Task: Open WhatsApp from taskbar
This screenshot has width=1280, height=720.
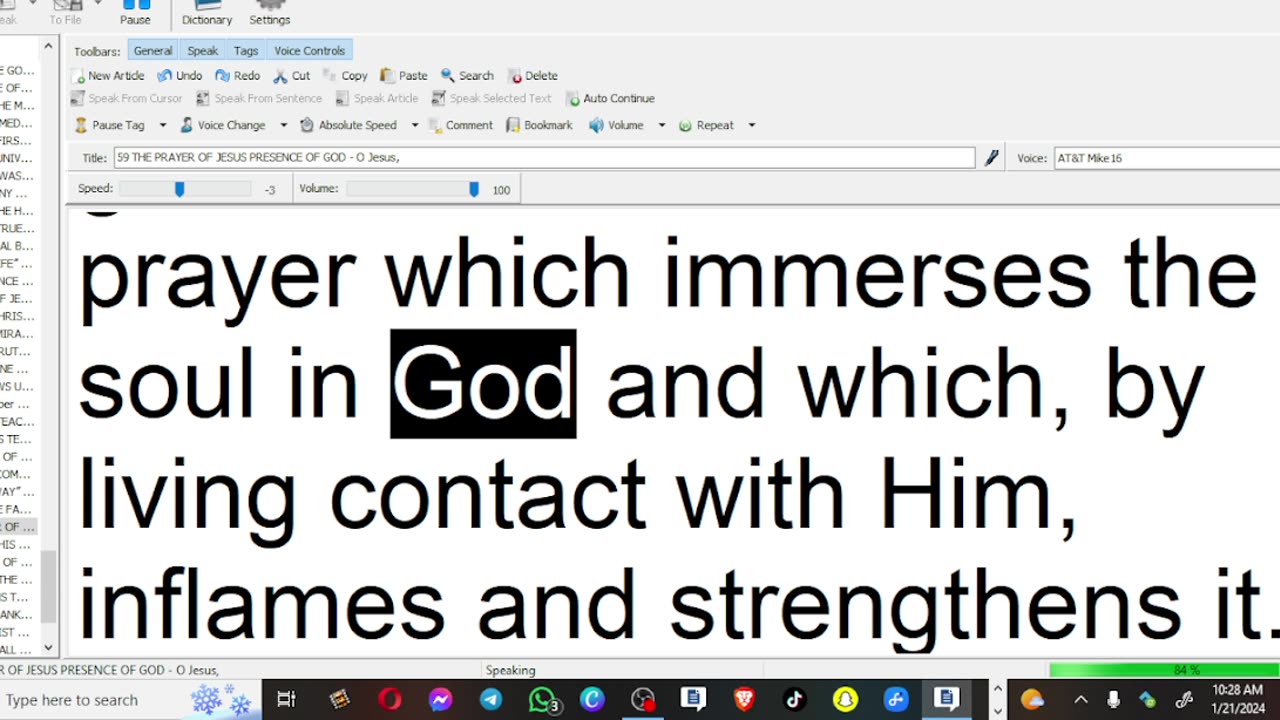Action: click(542, 700)
